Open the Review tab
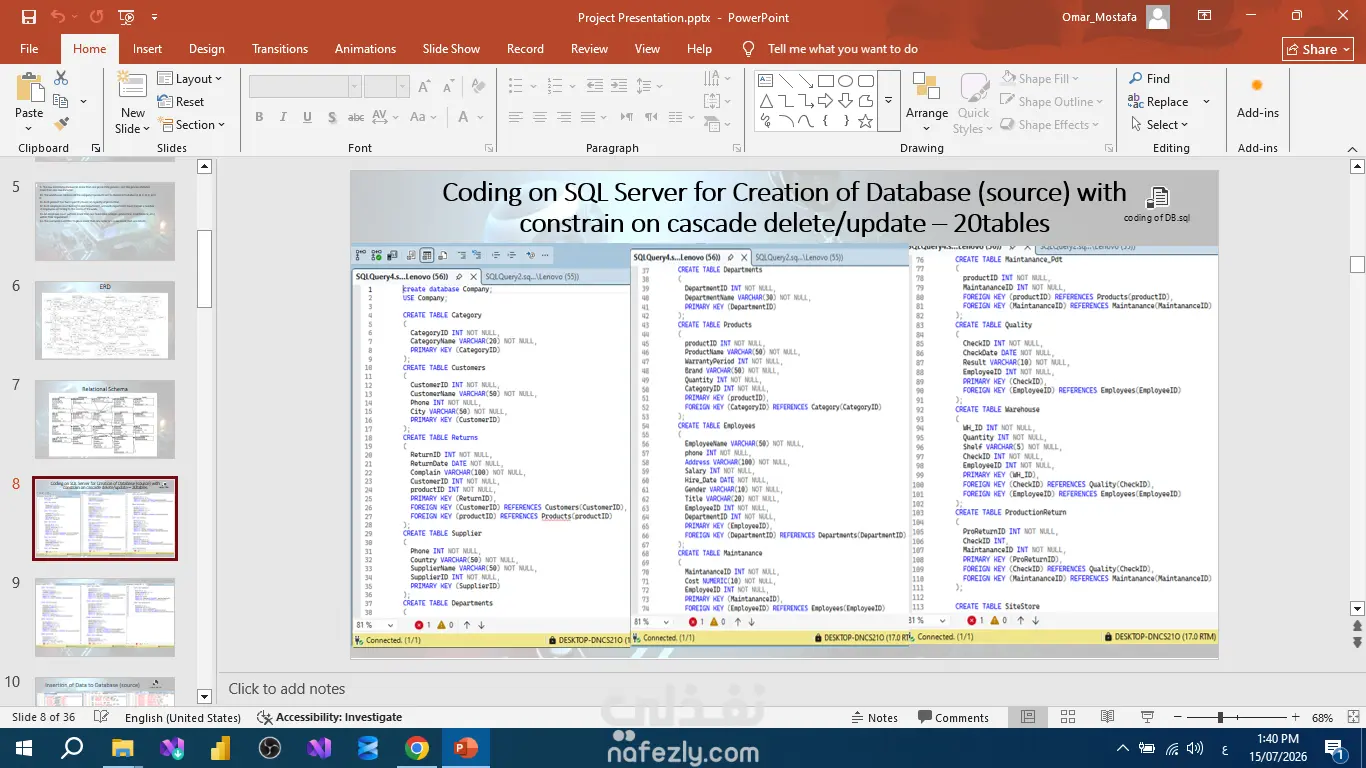Viewport: 1366px width, 768px height. coord(589,49)
